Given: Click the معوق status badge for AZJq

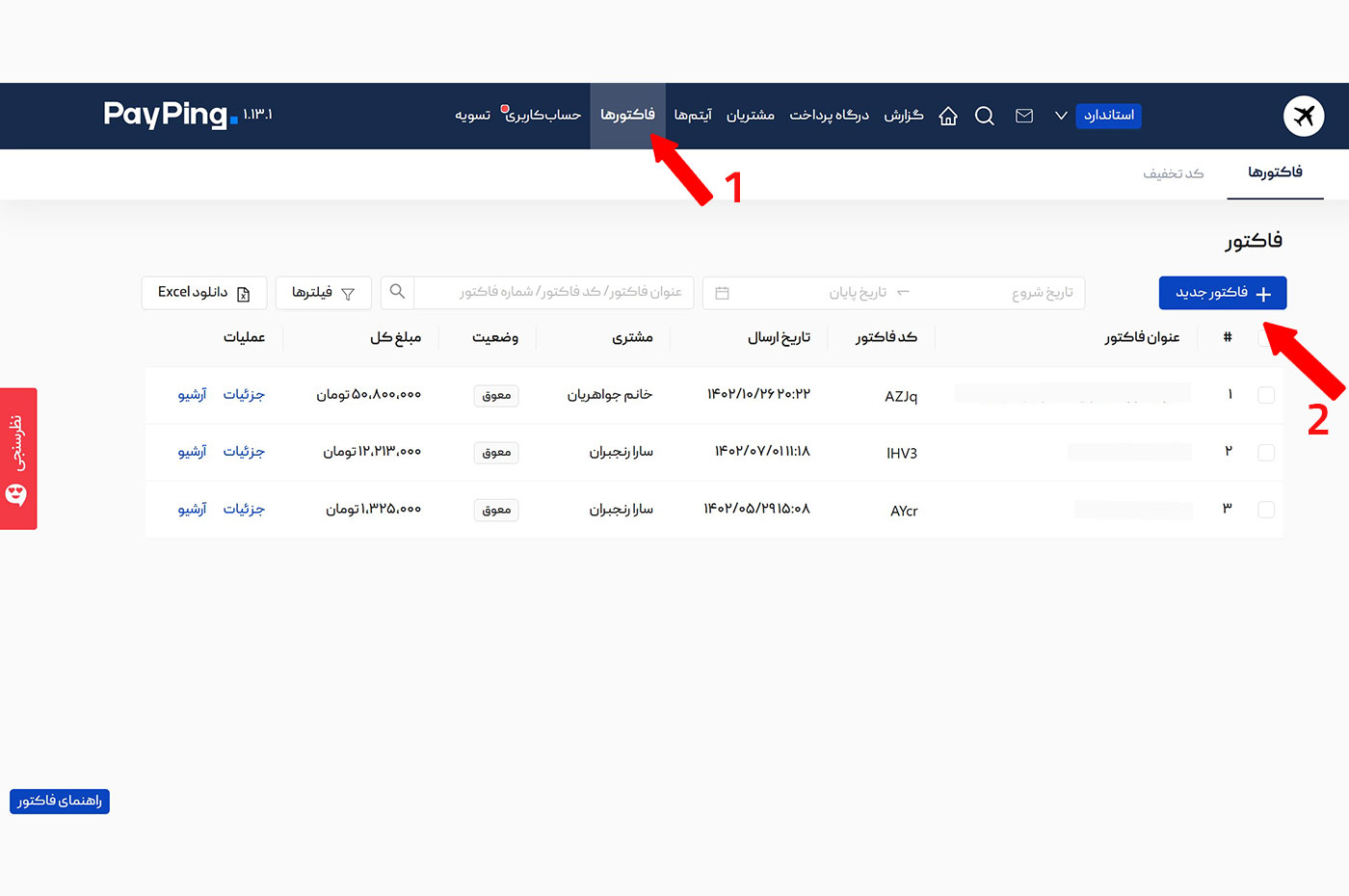Looking at the screenshot, I should 496,396.
